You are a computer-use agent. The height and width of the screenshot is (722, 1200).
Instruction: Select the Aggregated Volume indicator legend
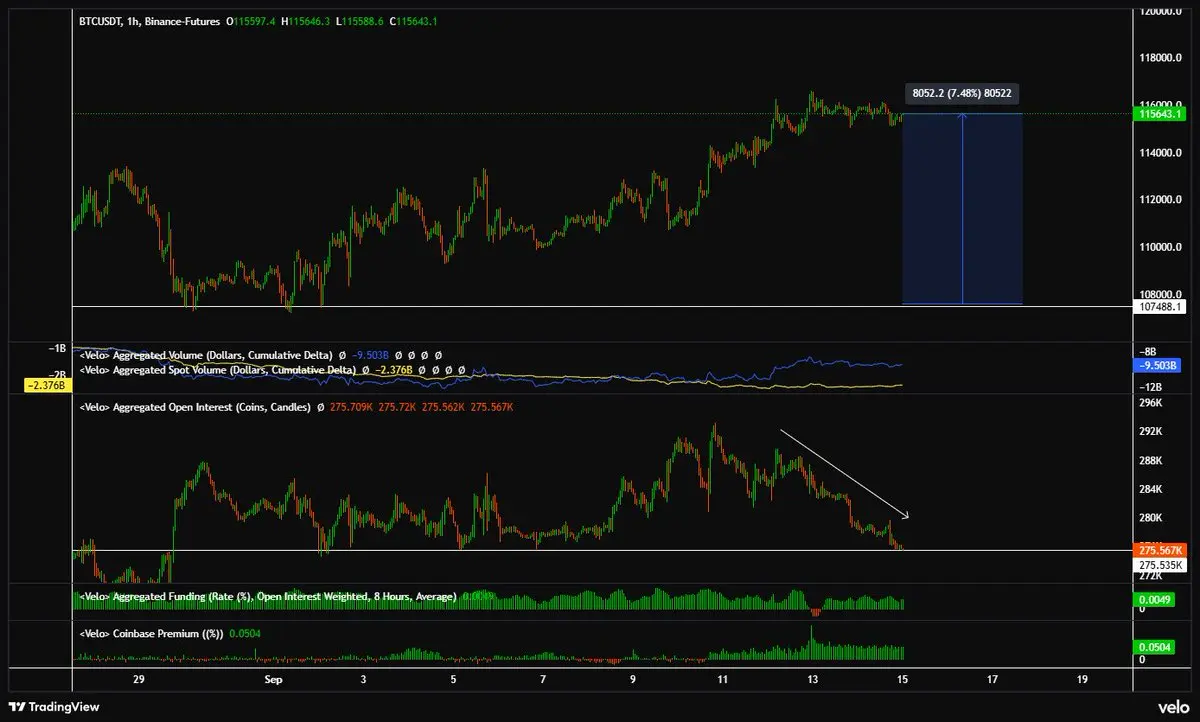click(x=205, y=355)
